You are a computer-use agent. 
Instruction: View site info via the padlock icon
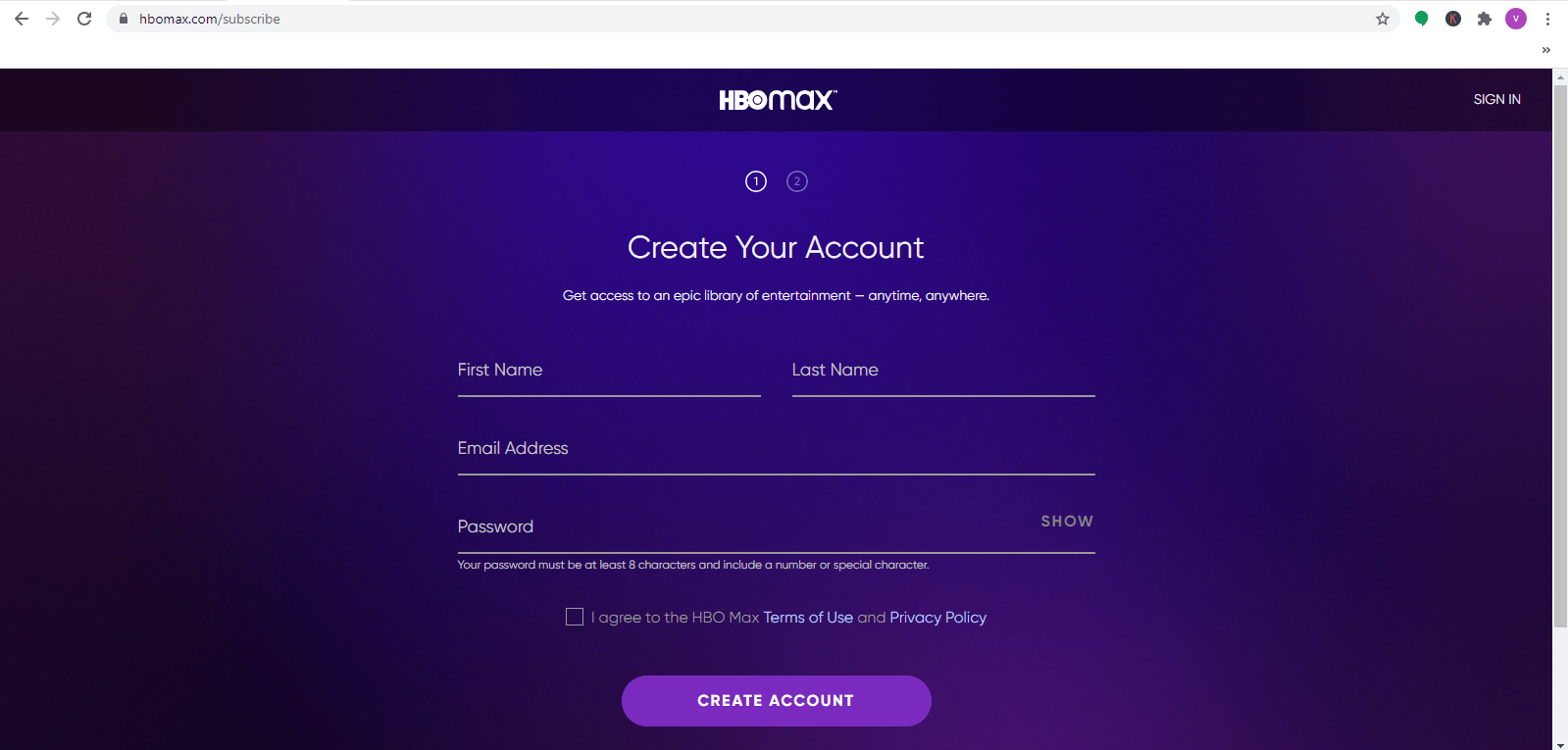124,19
